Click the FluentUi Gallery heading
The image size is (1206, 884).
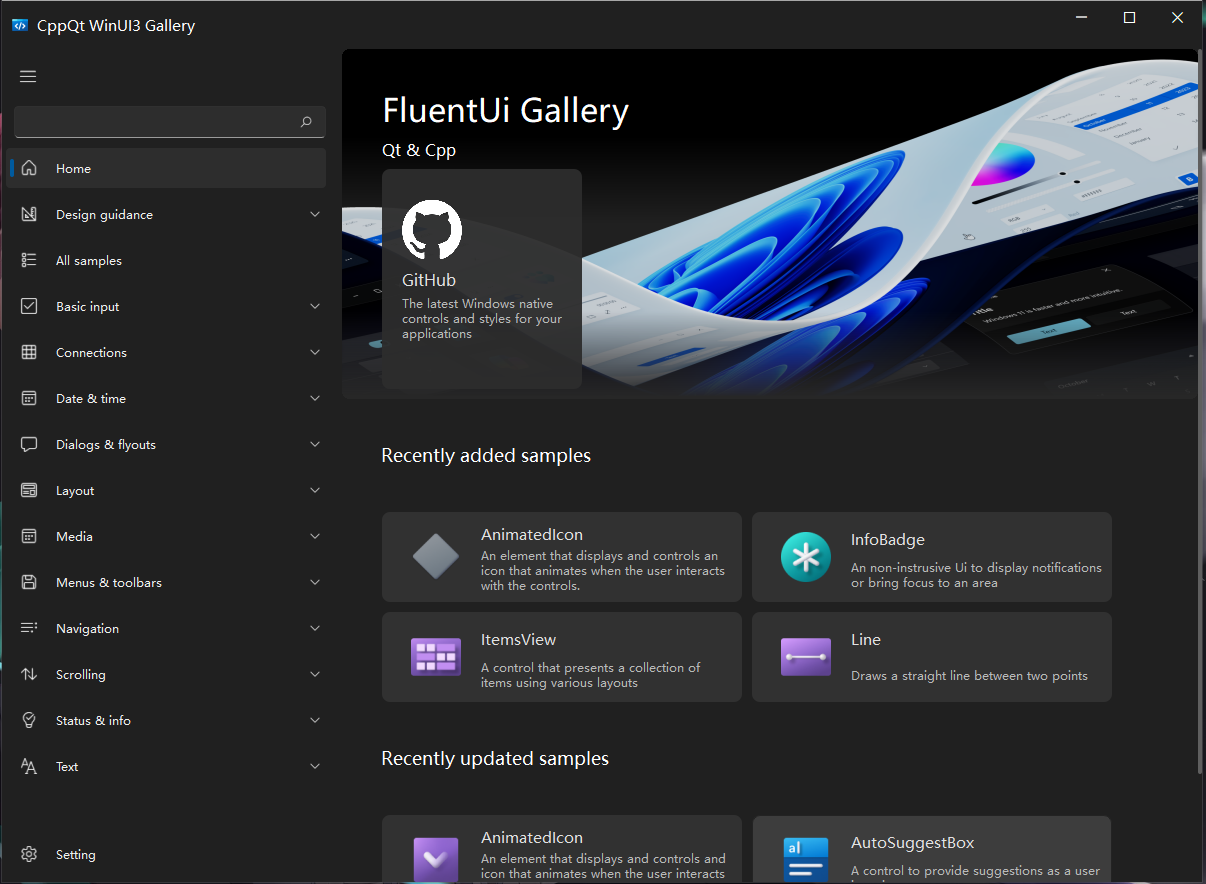[506, 110]
